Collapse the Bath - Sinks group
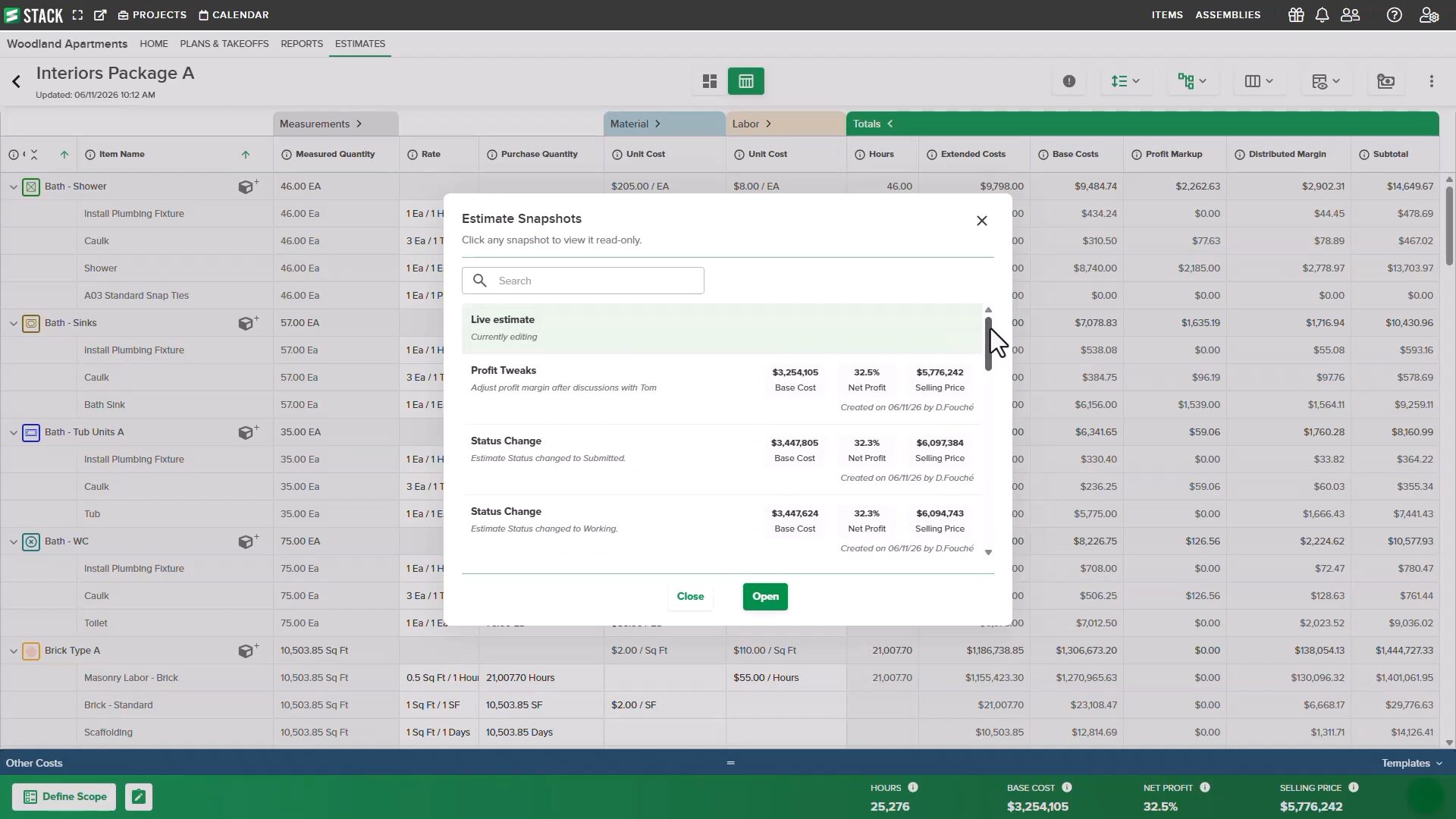1456x819 pixels. coord(13,323)
